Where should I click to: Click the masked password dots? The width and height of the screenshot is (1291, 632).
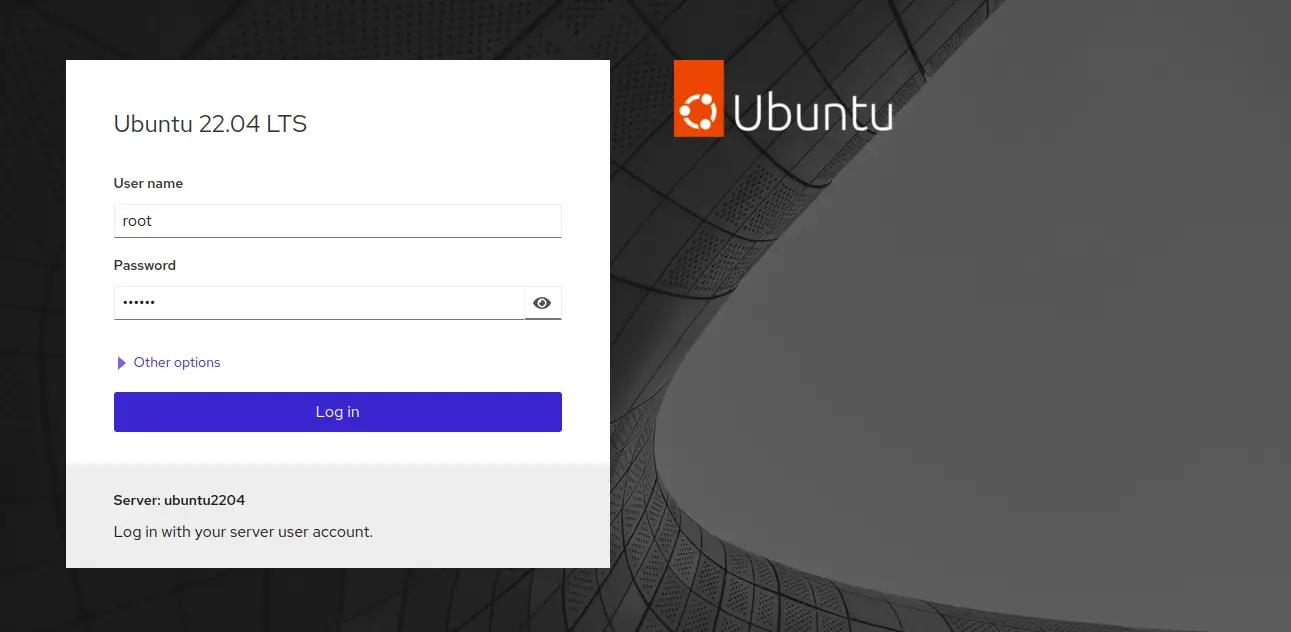139,303
